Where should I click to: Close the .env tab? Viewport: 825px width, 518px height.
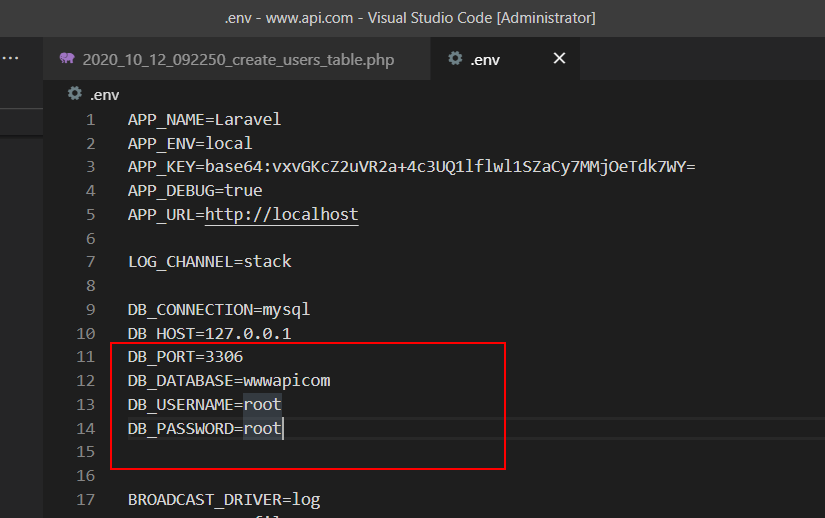[559, 58]
